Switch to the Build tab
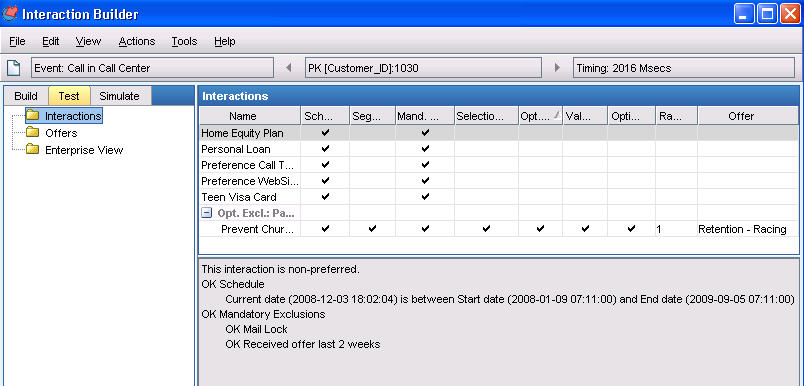Image resolution: width=804 pixels, height=386 pixels. coord(26,96)
